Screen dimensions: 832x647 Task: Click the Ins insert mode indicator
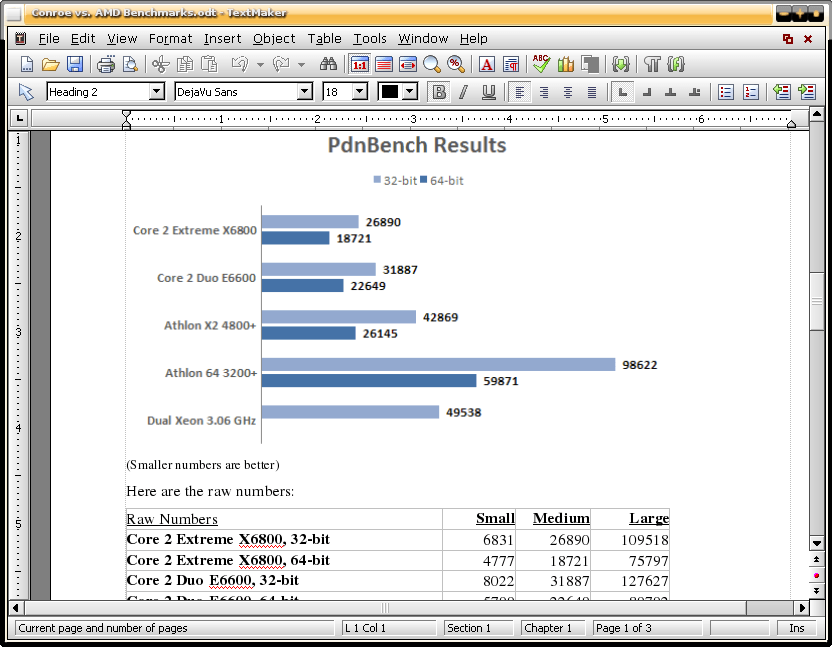point(796,628)
